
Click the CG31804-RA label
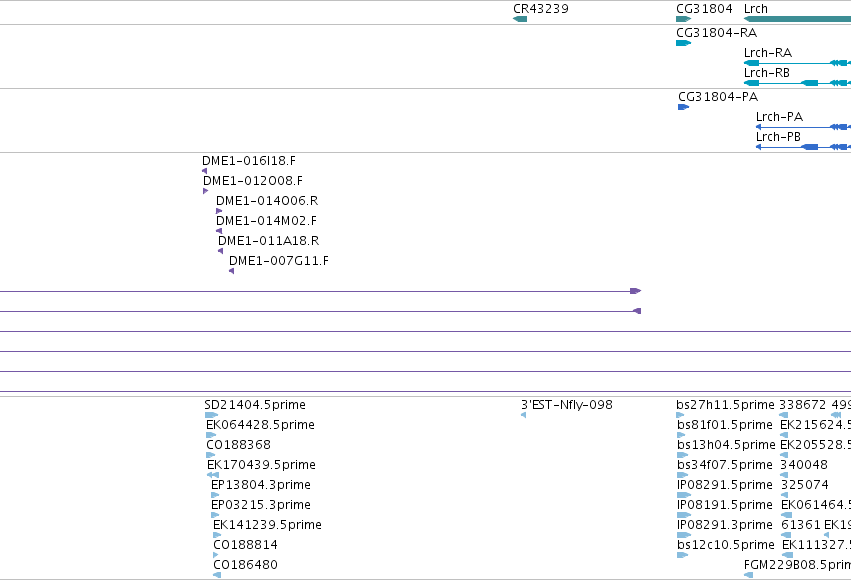tap(716, 33)
